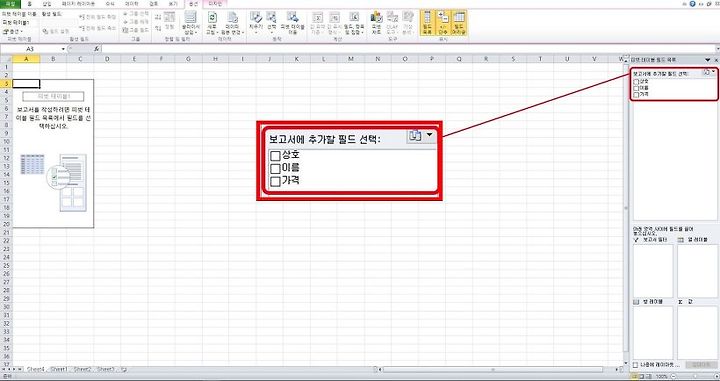This screenshot has height=381, width=720.
Task: Switch to the 페이지 레이아웃 tab
Action: pyautogui.click(x=79, y=4)
